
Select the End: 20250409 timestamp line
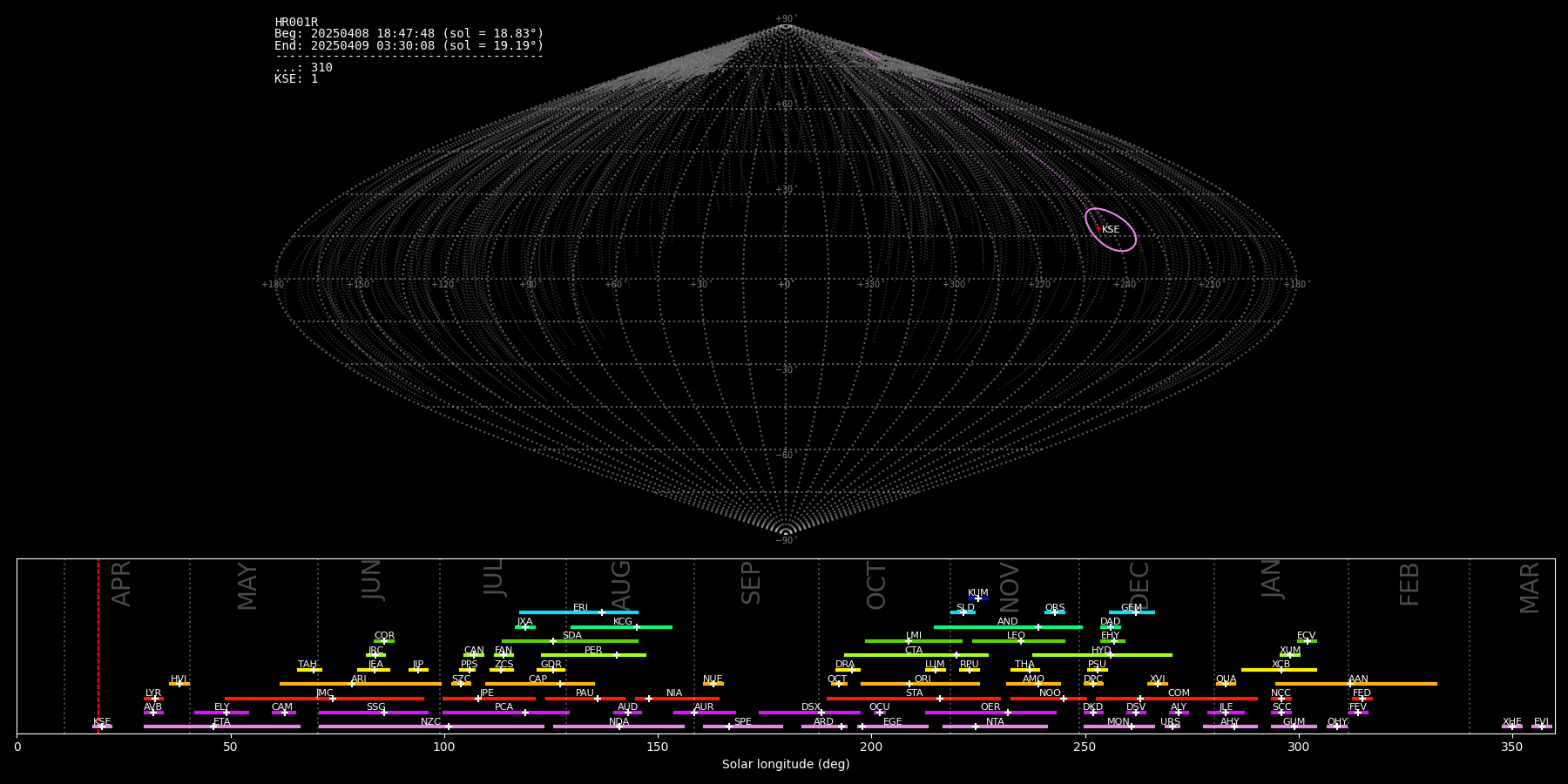tap(409, 45)
